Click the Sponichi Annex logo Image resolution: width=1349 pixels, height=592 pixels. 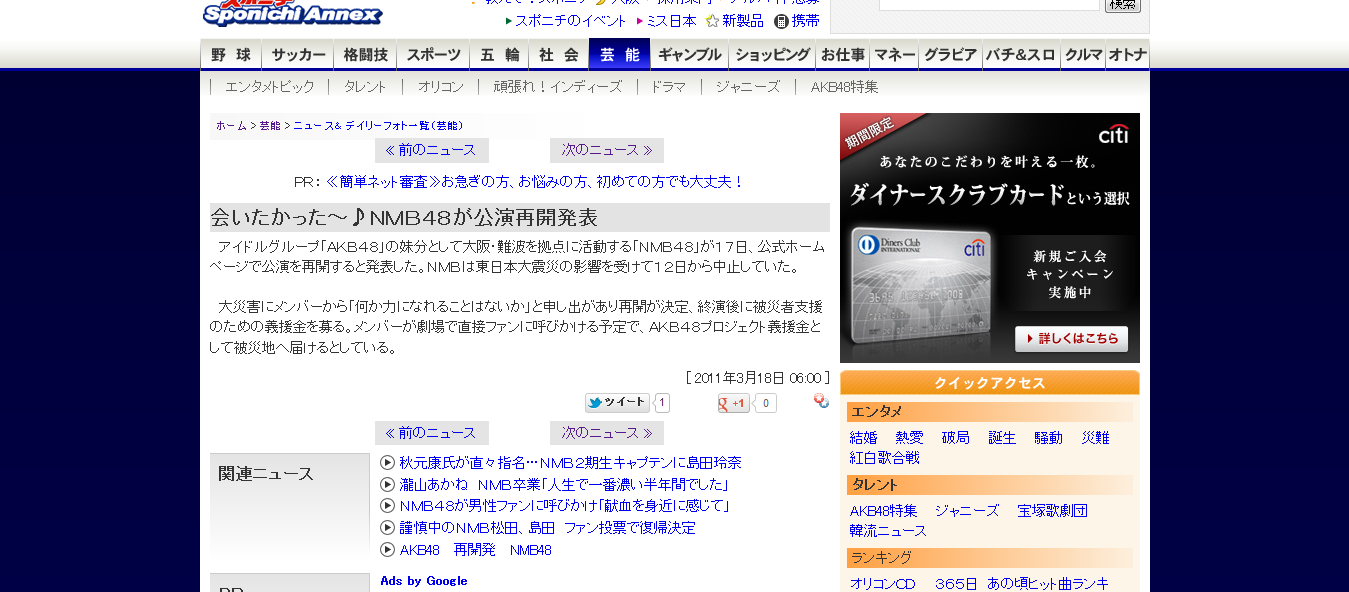pyautogui.click(x=292, y=13)
